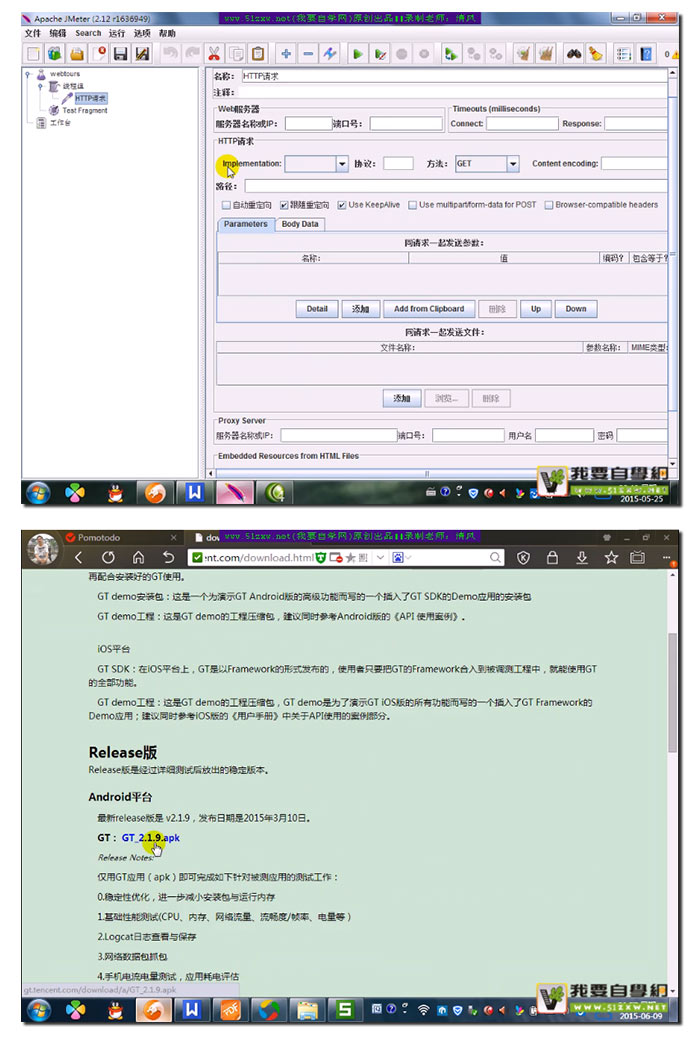Viewport: 700px width, 1044px height.
Task: Click the Toggle lightning icon in JMeter toolbar
Action: point(330,54)
